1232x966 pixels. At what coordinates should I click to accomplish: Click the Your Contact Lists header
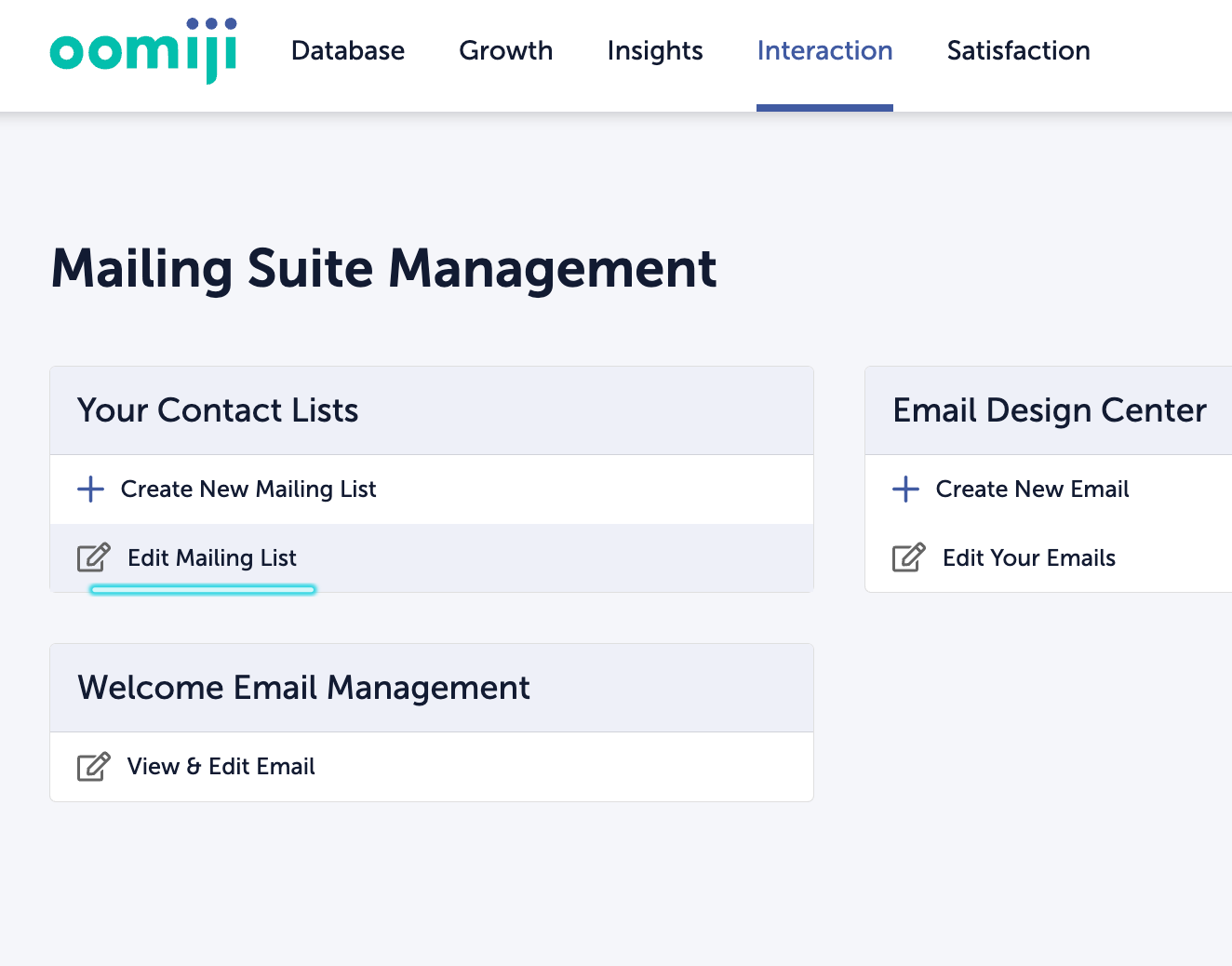(x=432, y=410)
